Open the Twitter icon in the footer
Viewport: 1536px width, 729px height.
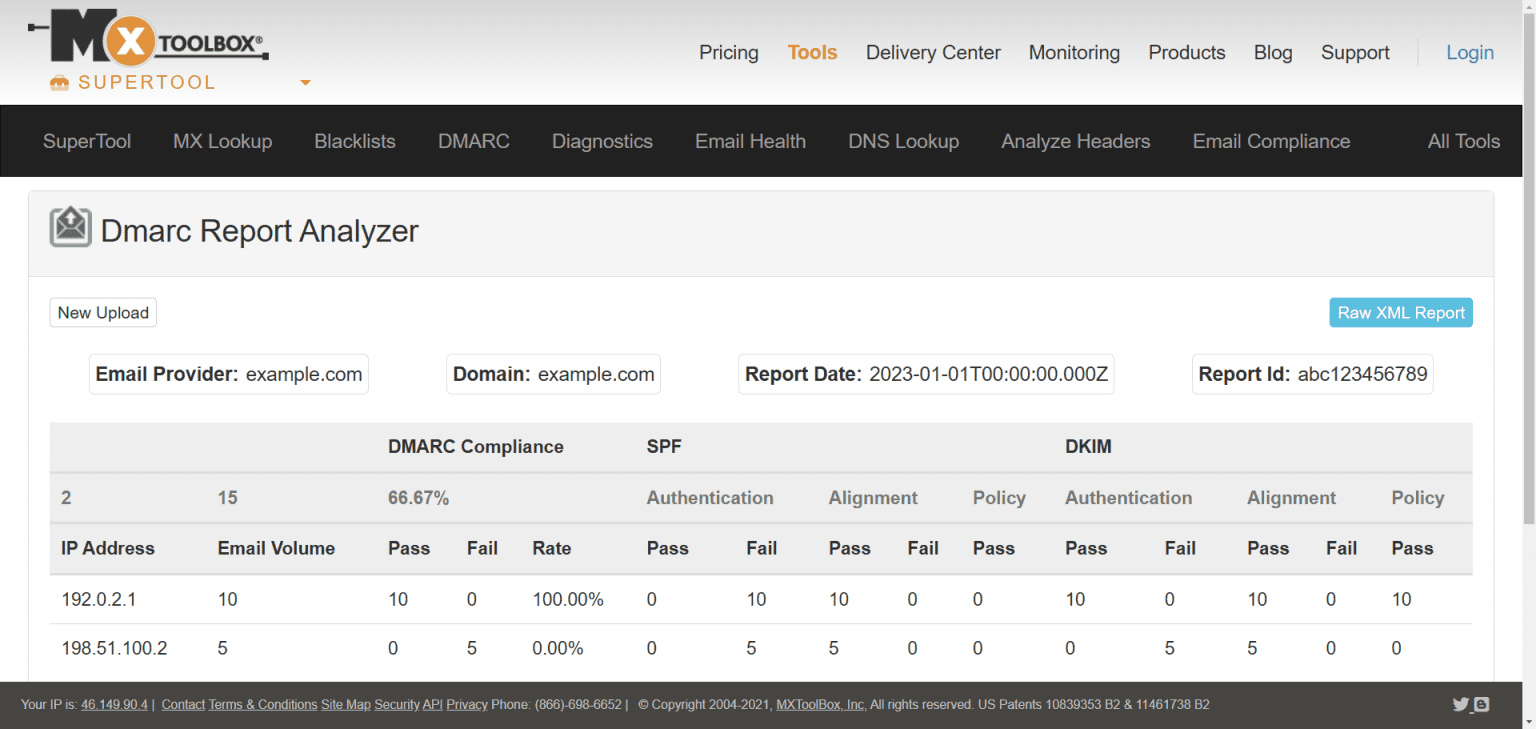[1460, 704]
